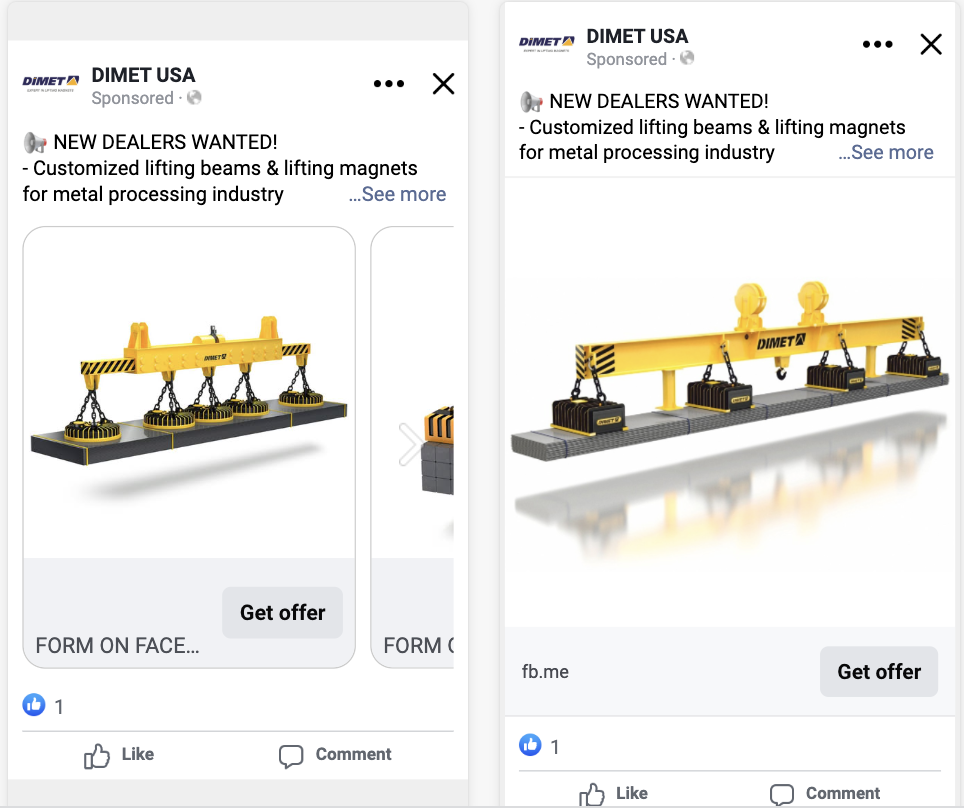Comment on the right ad post

tap(825, 793)
